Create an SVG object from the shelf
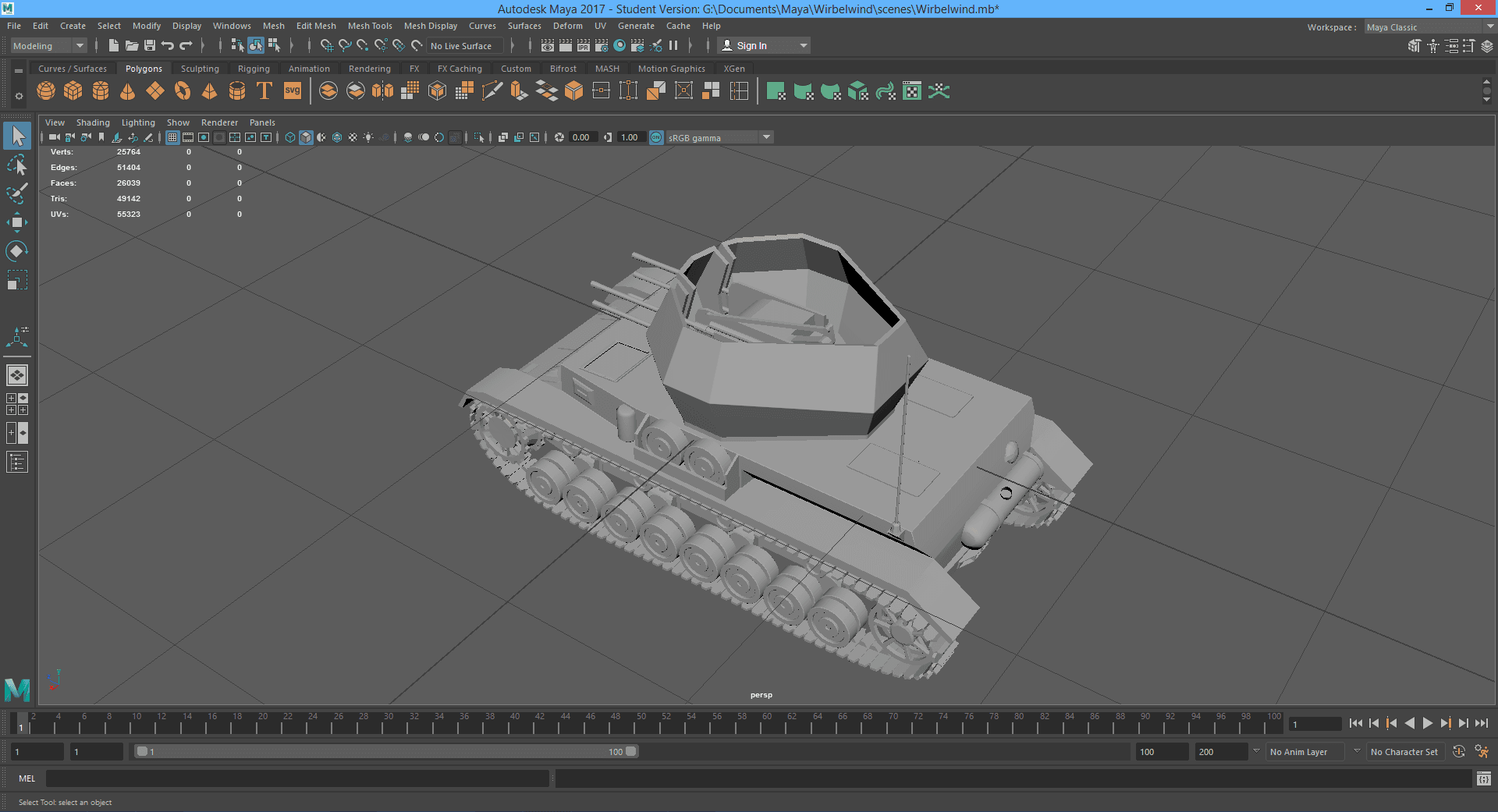Screen dimensions: 1498x812 point(292,91)
